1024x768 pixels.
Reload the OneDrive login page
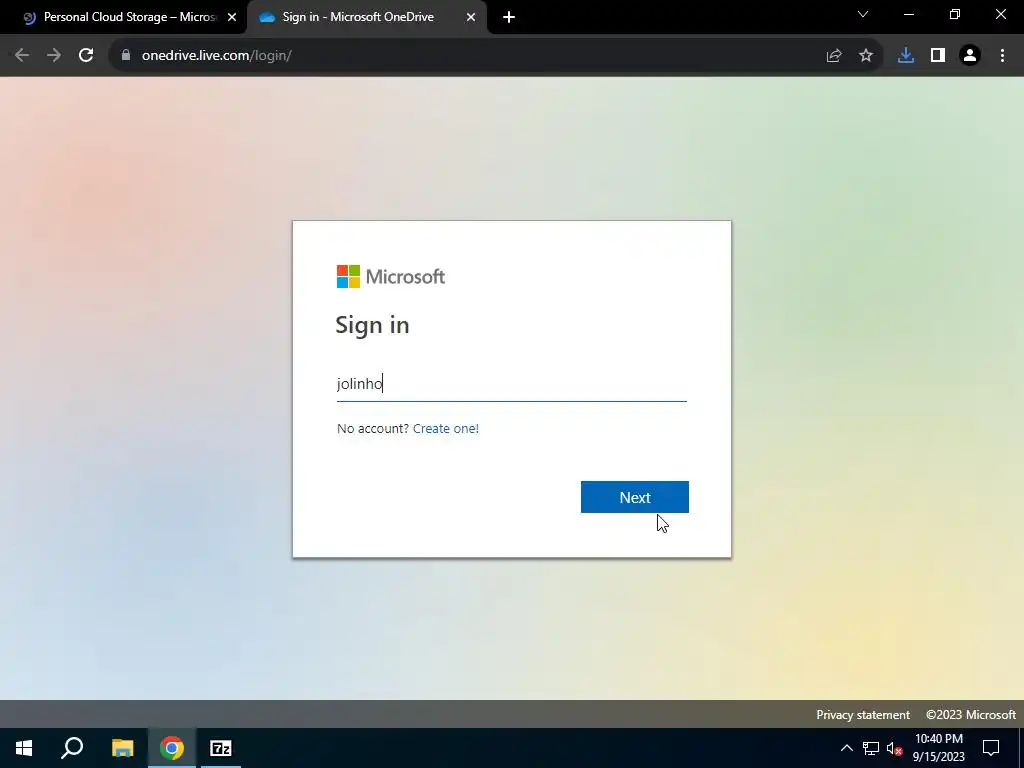click(86, 56)
